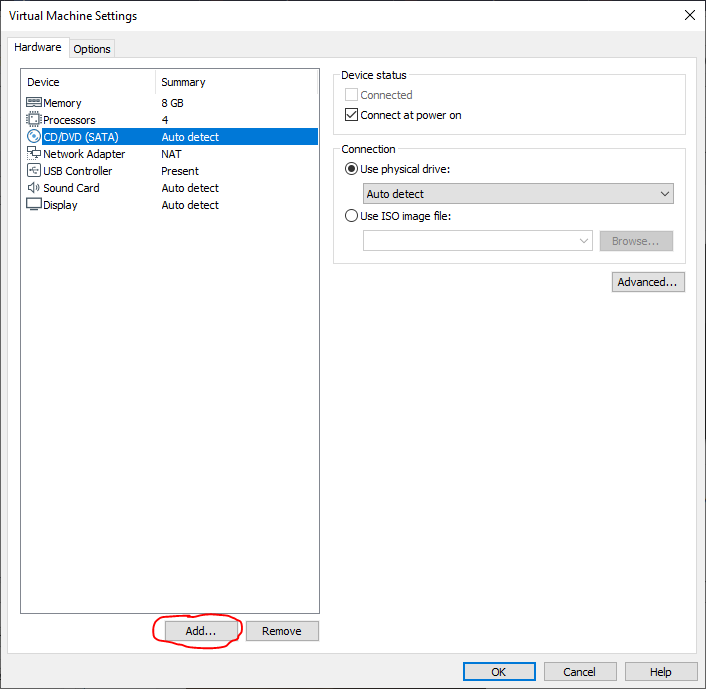Close the Virtual Machine Settings window
706x689 pixels.
coord(689,15)
